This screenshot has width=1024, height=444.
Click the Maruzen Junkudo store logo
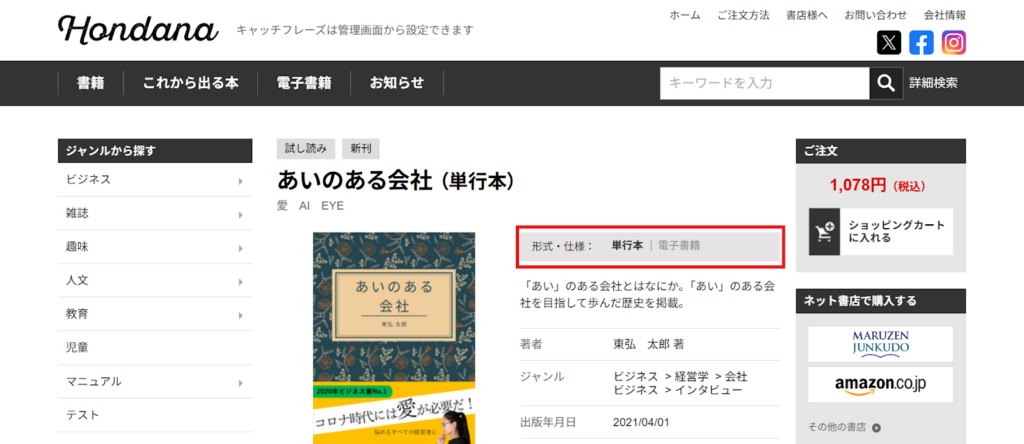(x=880, y=343)
